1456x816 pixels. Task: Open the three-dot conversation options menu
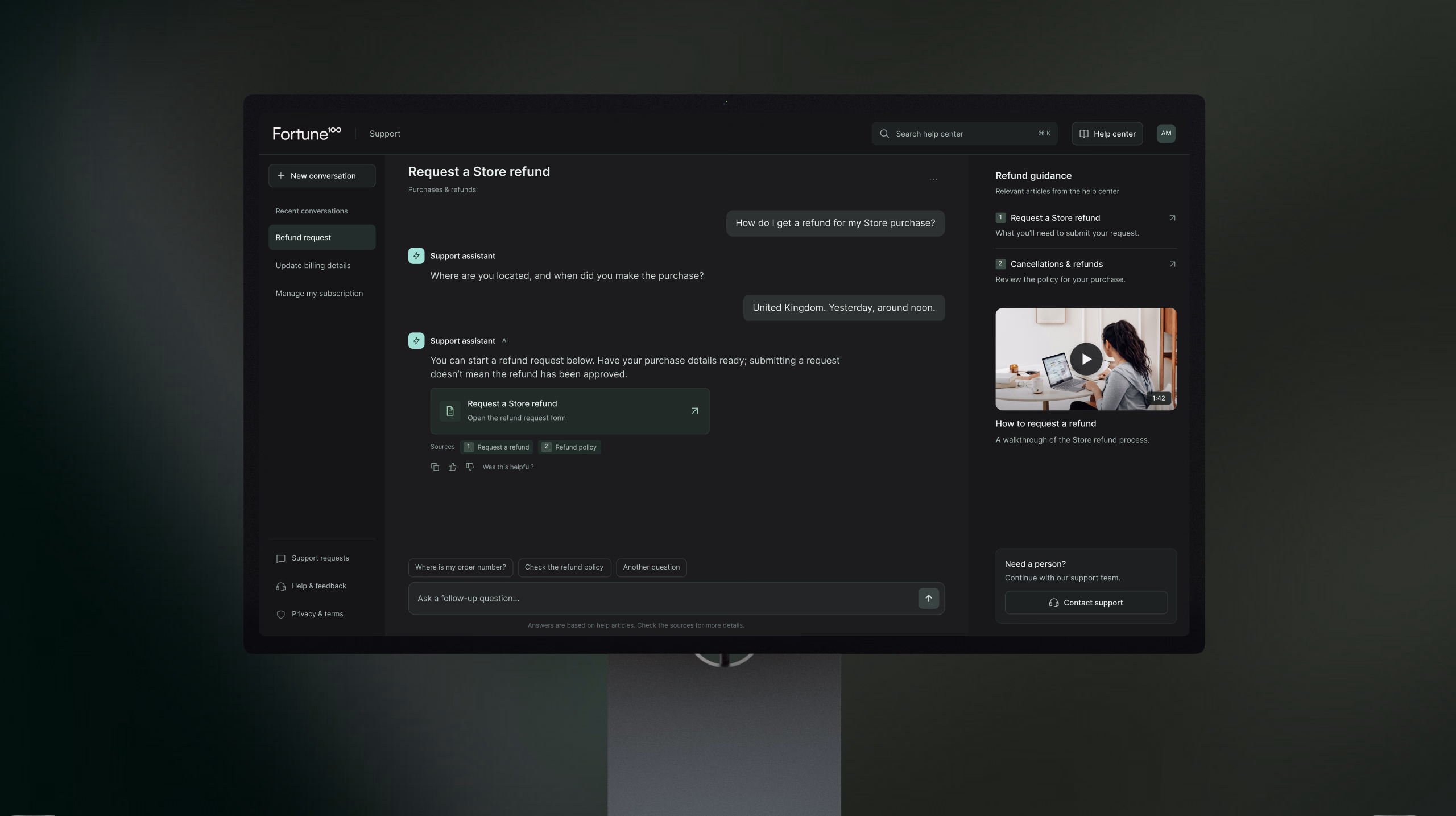click(933, 179)
